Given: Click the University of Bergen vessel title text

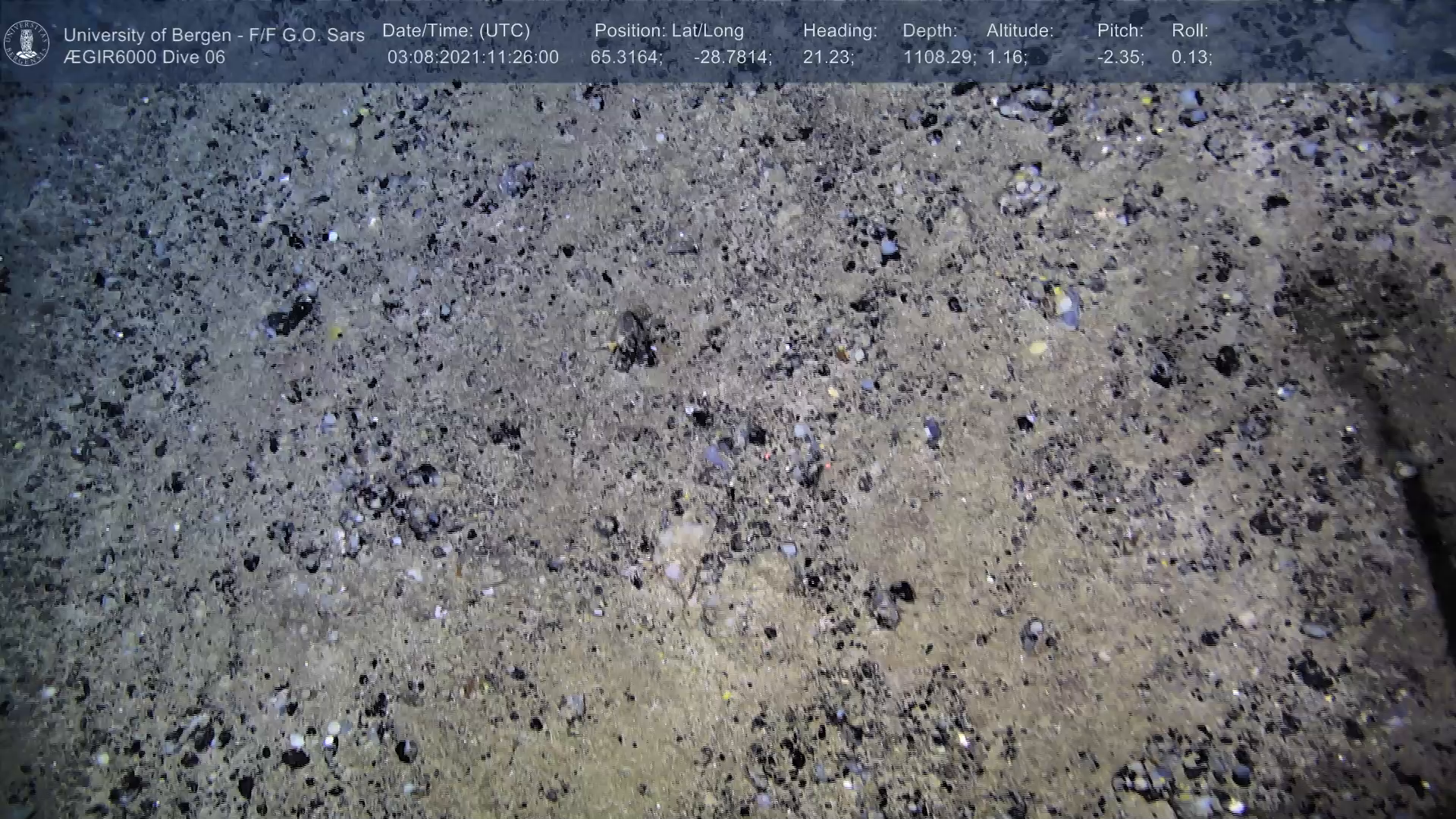Looking at the screenshot, I should [x=214, y=35].
